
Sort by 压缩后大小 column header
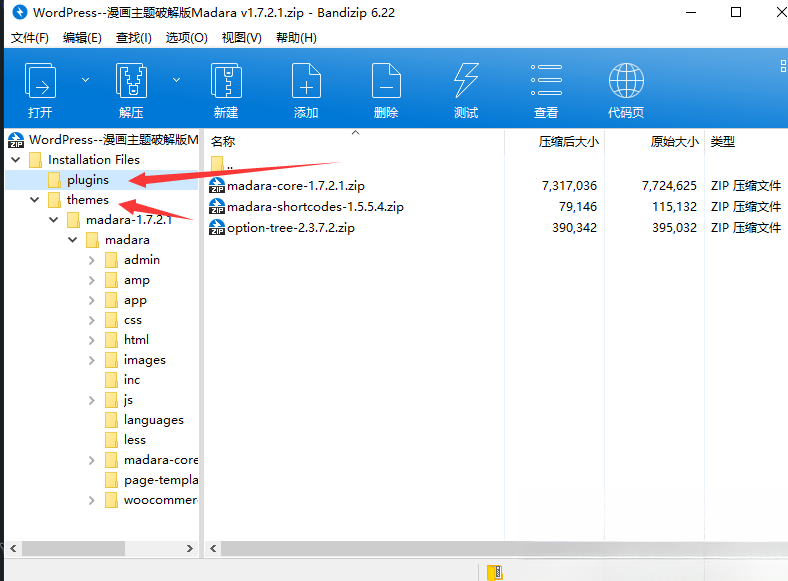[x=568, y=142]
